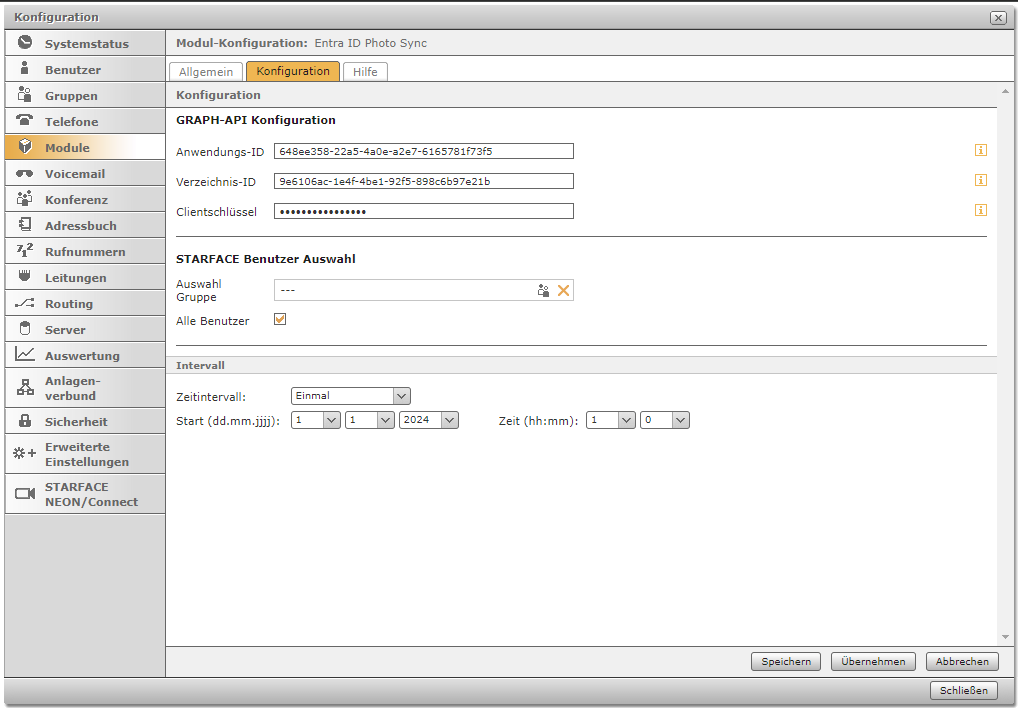
Task: Focus the Anwendungs-ID input field
Action: (424, 151)
